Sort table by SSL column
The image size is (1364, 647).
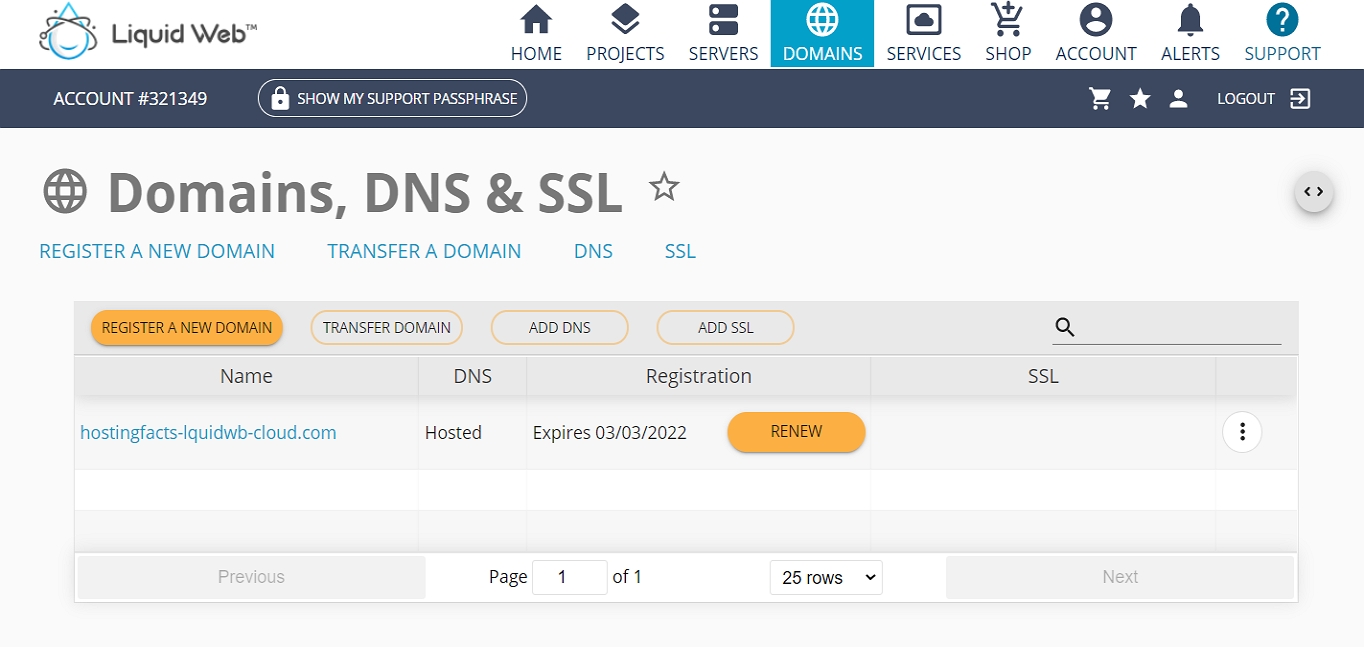tap(1043, 376)
